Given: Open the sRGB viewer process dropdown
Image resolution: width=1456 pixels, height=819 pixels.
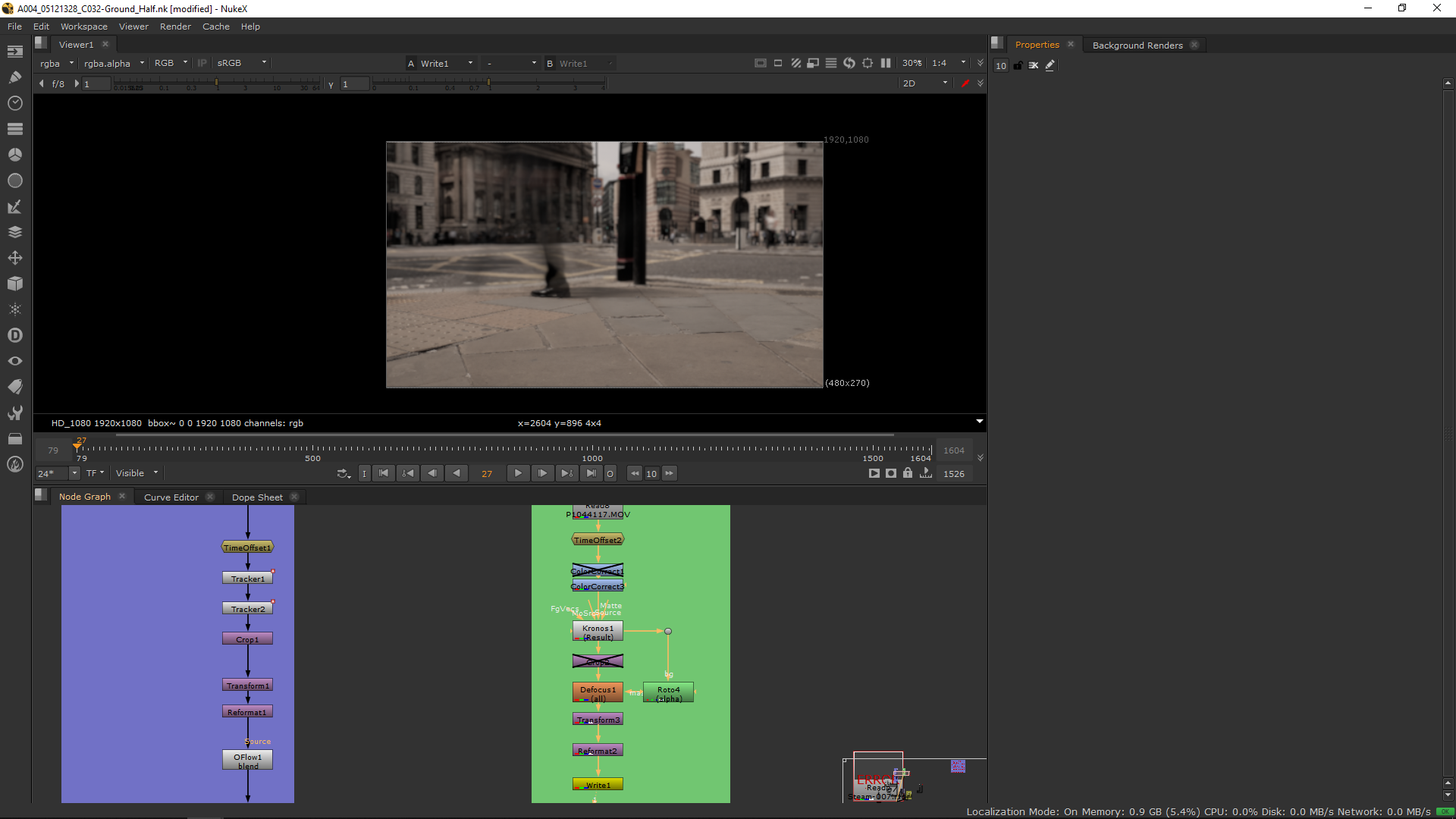Looking at the screenshot, I should [241, 63].
